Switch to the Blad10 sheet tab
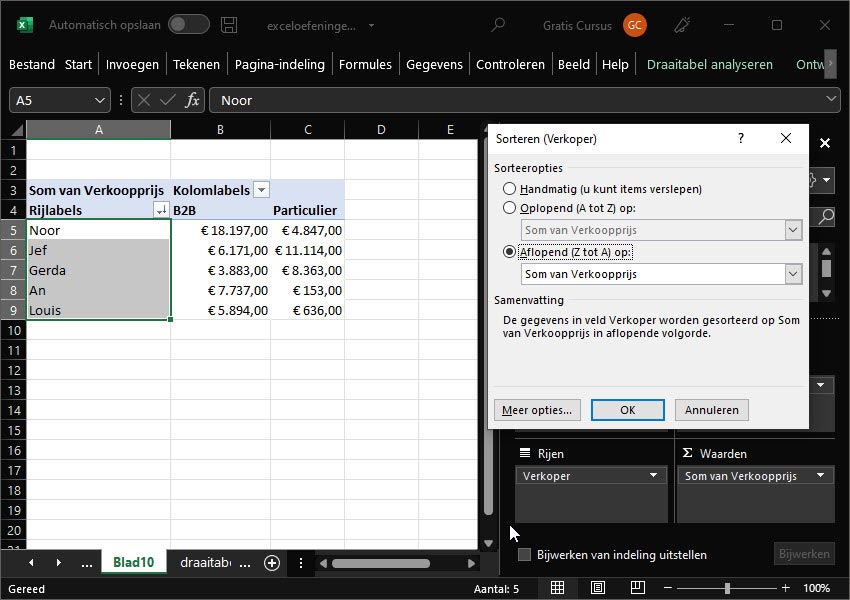850x600 pixels. click(133, 563)
